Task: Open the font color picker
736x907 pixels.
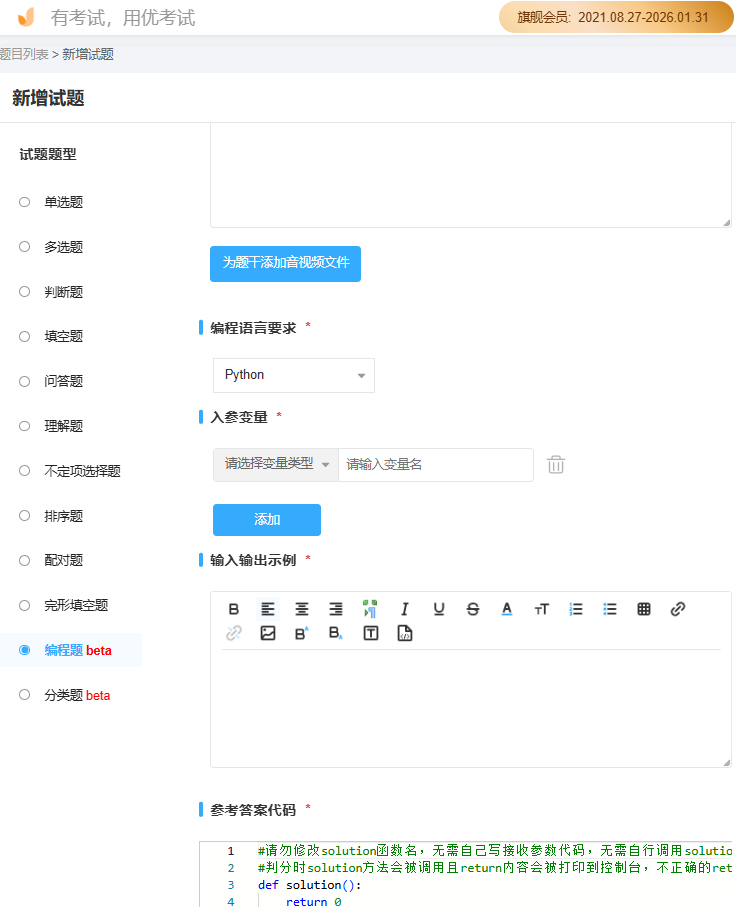Action: click(x=507, y=609)
